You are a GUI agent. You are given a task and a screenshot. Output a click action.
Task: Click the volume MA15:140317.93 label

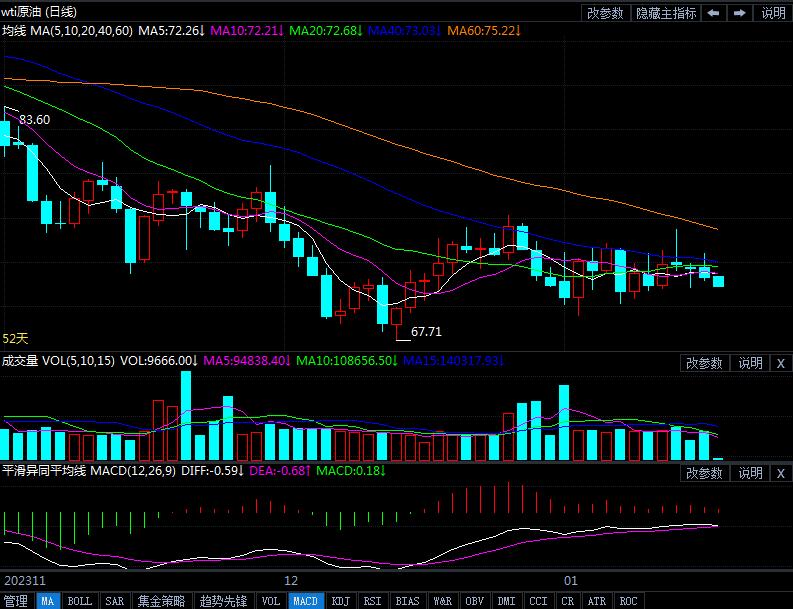454,361
